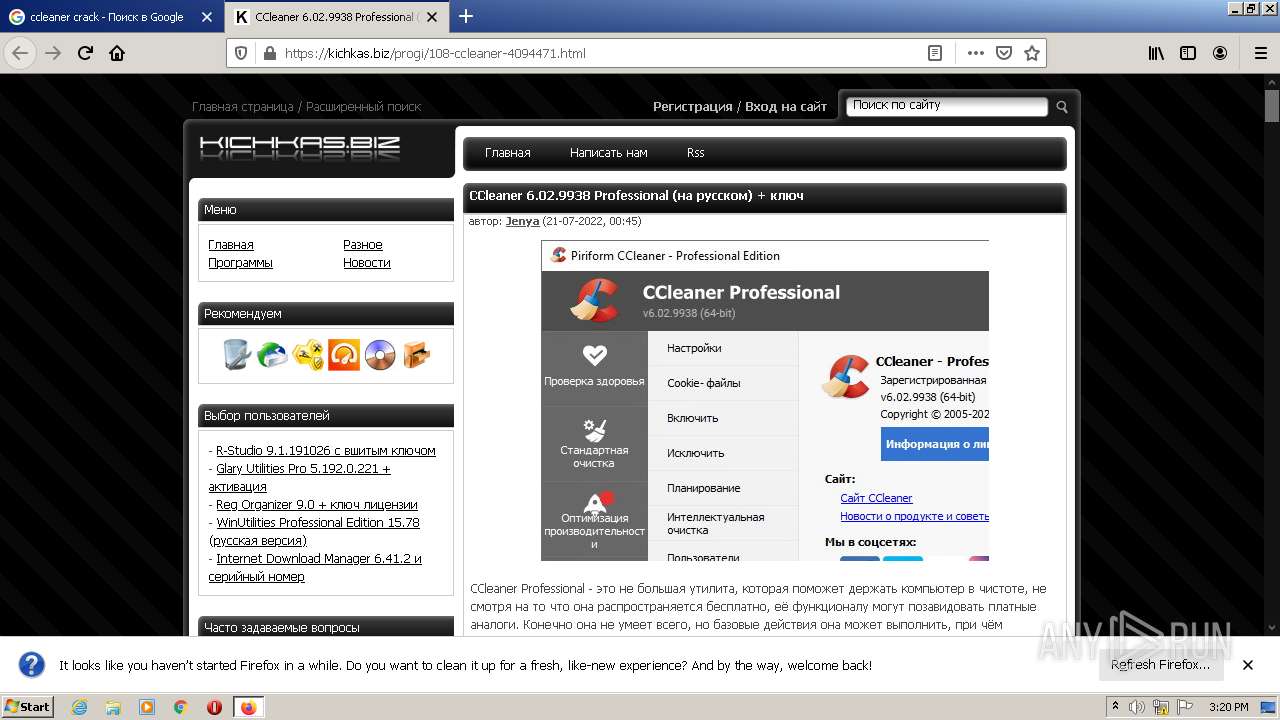Screen dimensions: 1280x720
Task: Click Главная in the Меню block
Action: [231, 244]
